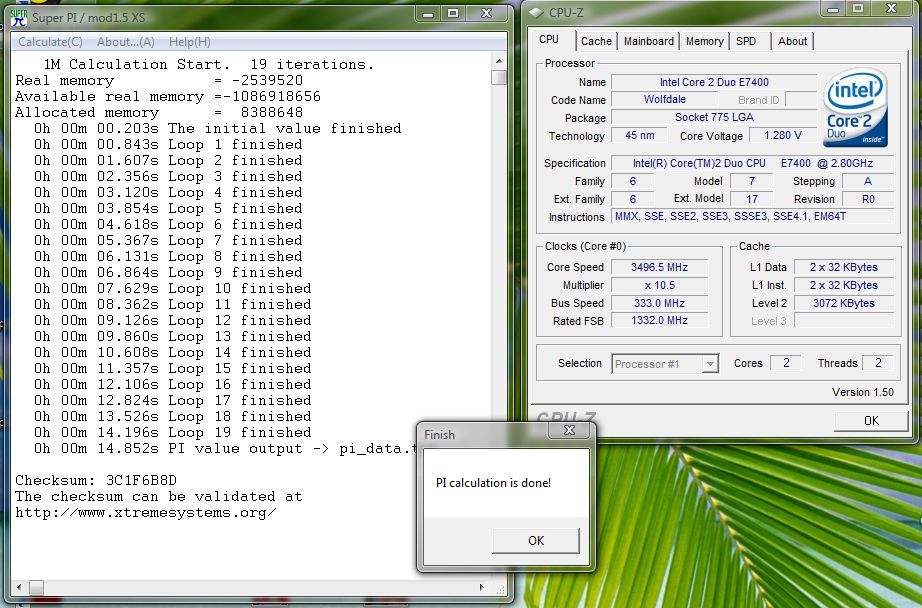Click the '1M Calculation Start. 19 iterations.' line

click(208, 65)
